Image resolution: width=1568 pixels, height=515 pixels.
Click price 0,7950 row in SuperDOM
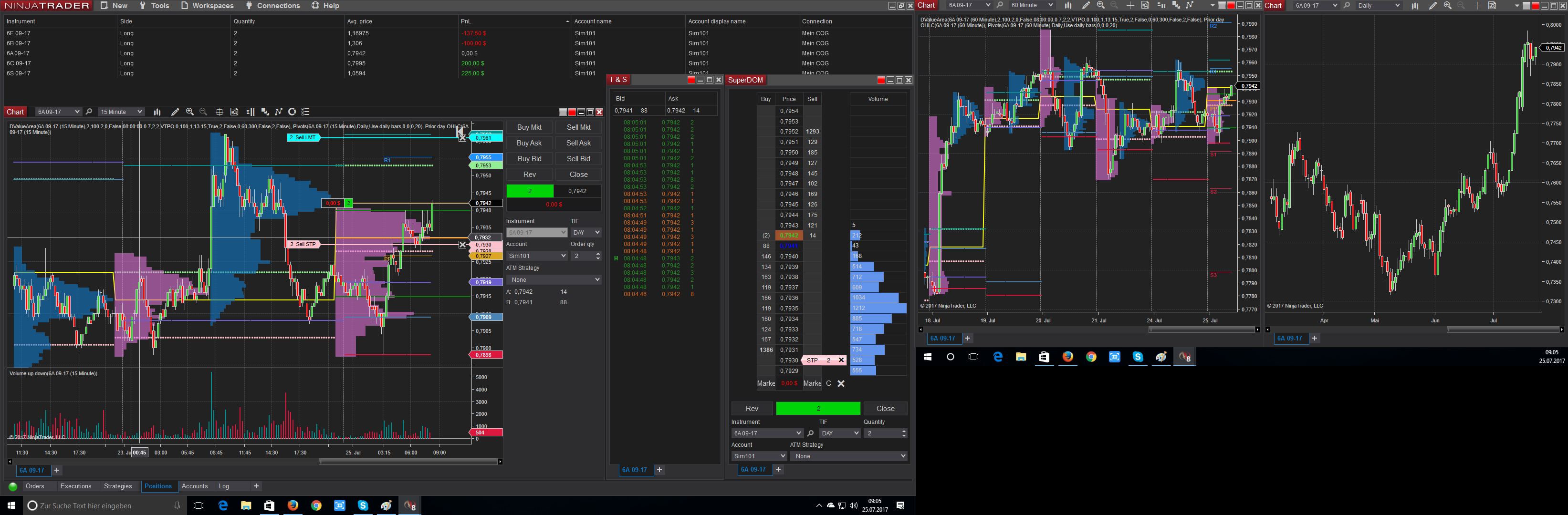point(789,153)
